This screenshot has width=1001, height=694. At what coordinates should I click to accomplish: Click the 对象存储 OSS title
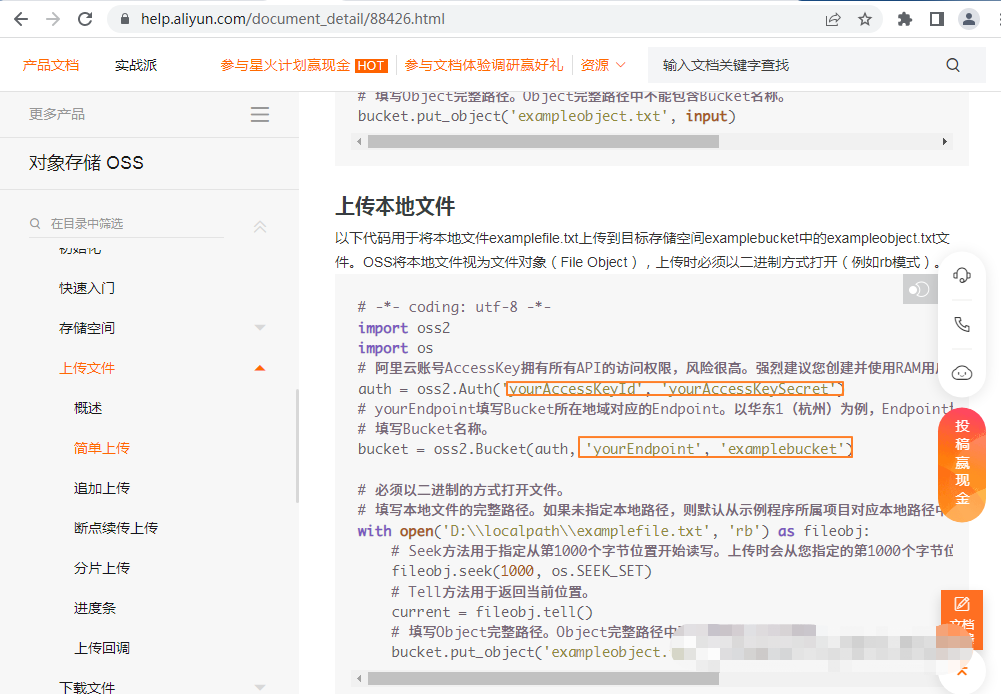(86, 163)
